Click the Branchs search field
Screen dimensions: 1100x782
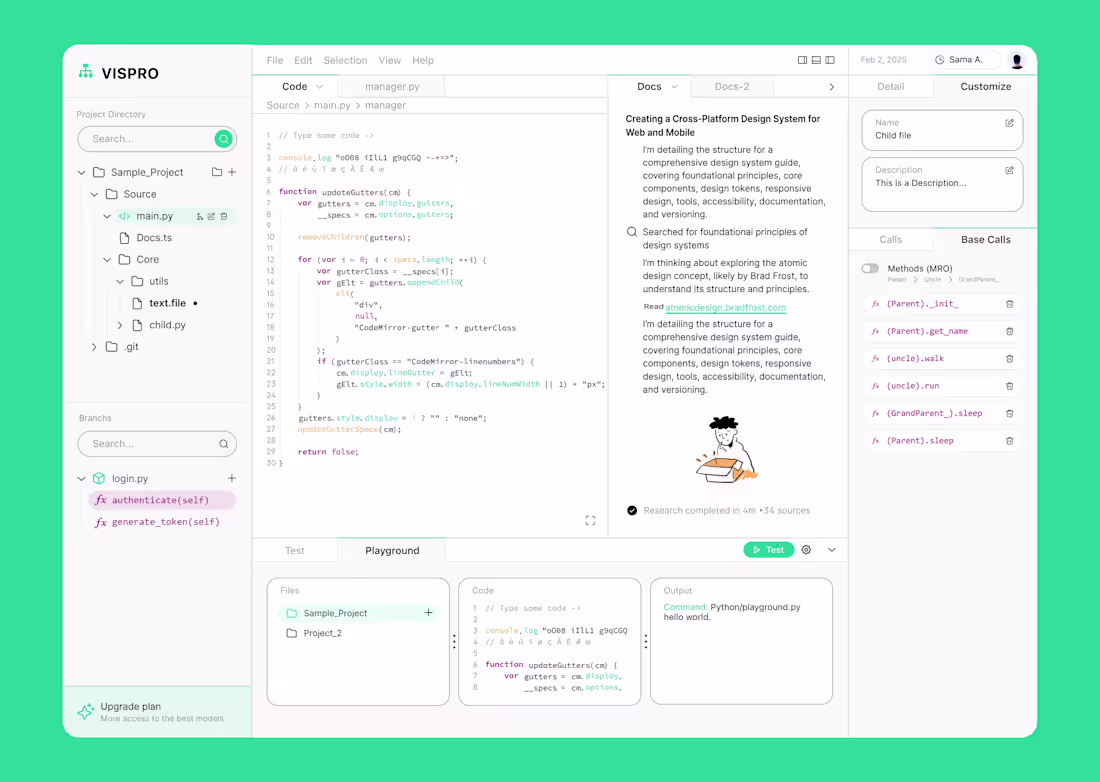pos(157,444)
